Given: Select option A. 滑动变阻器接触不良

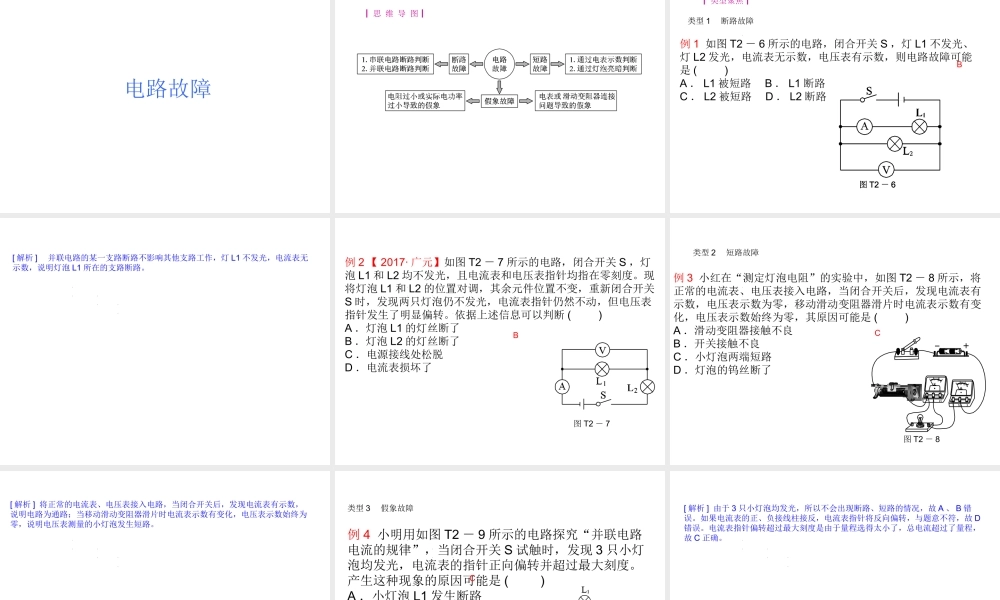Looking at the screenshot, I should tap(733, 330).
